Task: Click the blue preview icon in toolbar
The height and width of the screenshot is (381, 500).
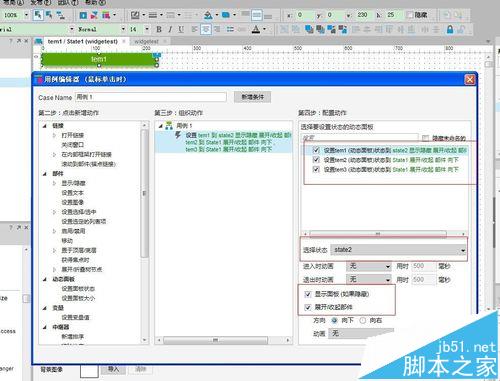Action: click(83, 15)
